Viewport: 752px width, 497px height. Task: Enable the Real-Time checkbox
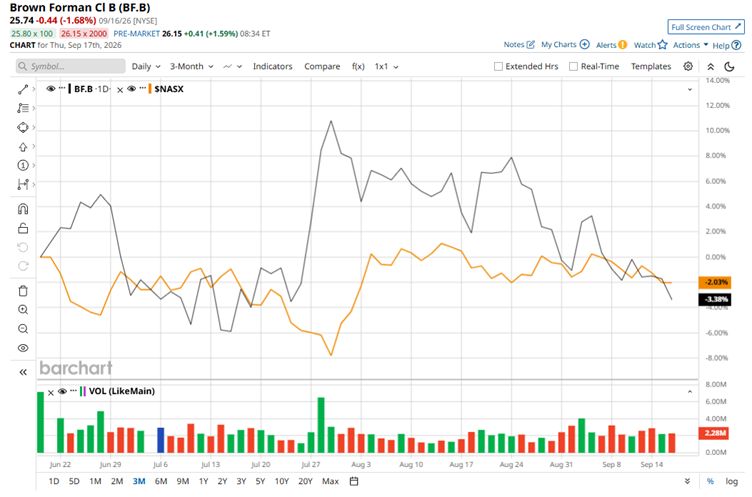(573, 66)
